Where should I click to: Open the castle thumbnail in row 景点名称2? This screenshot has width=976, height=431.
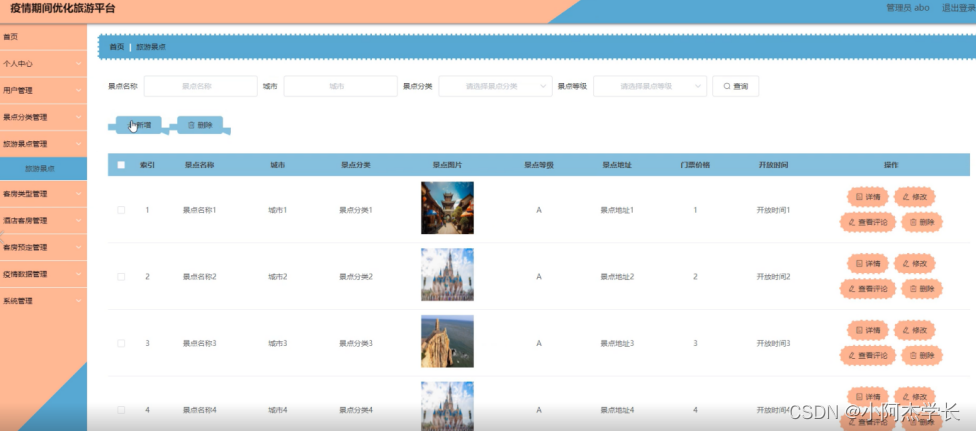447,275
